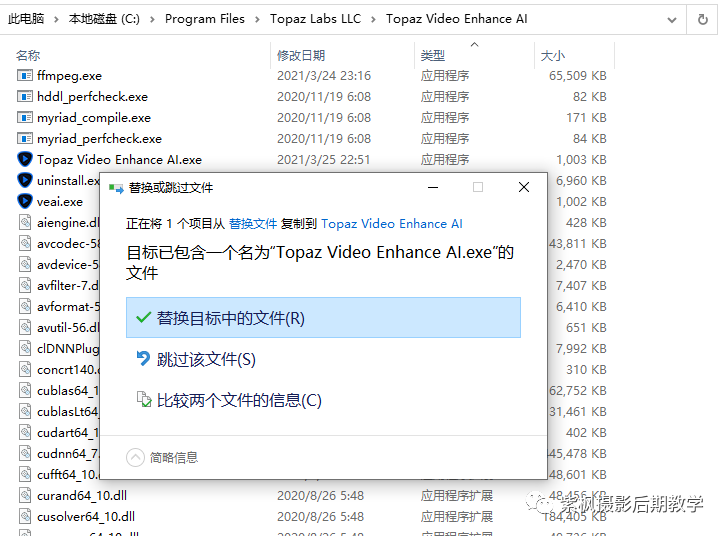Click the myriad_perfcheck.exe file icon
The width and height of the screenshot is (727, 536).
coord(25,138)
